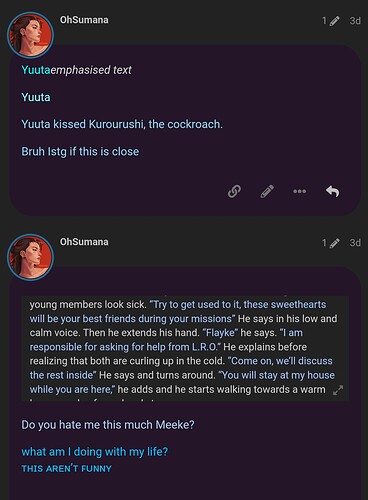Open OhSumana's avatar on the first post
368x500 pixels.
pyautogui.click(x=30, y=35)
